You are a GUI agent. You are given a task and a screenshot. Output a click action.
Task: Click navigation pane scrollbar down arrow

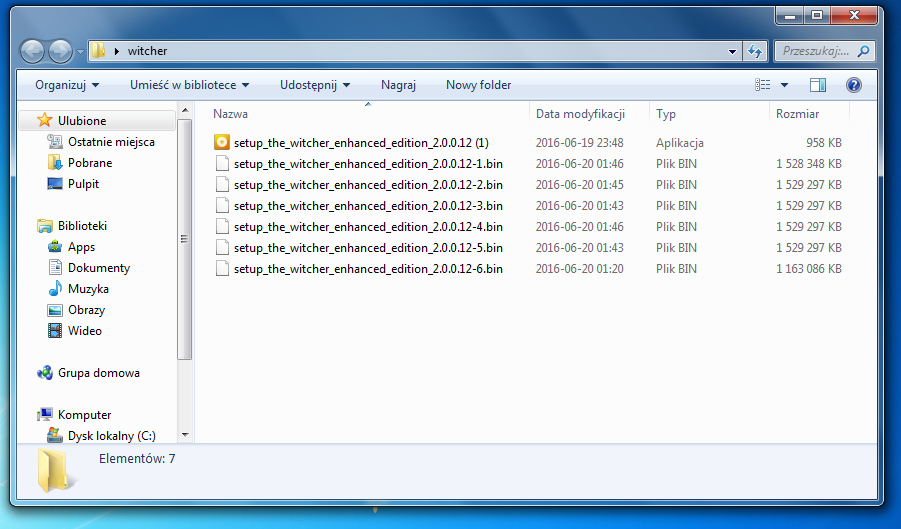coord(184,435)
